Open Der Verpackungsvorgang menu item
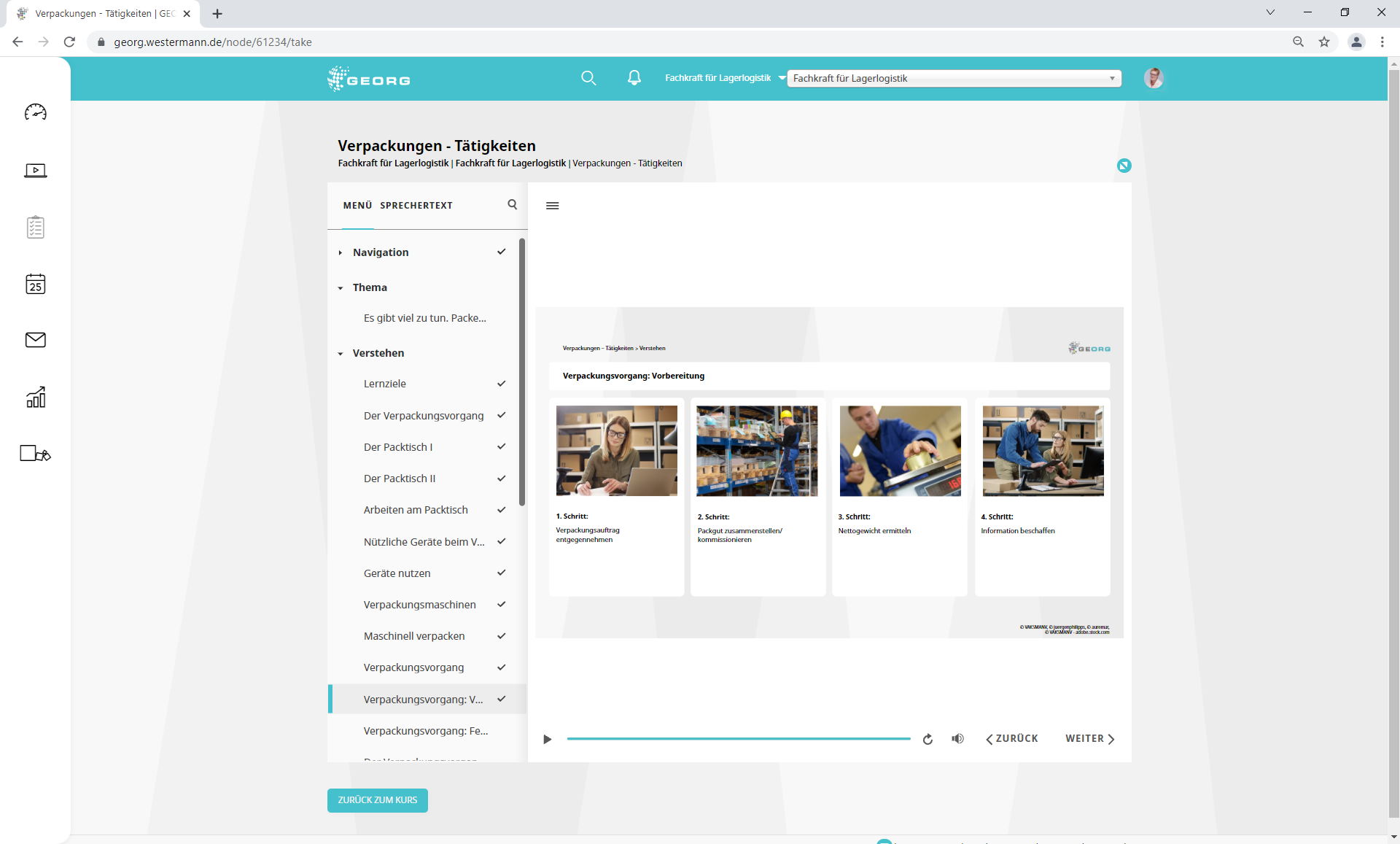 click(424, 416)
